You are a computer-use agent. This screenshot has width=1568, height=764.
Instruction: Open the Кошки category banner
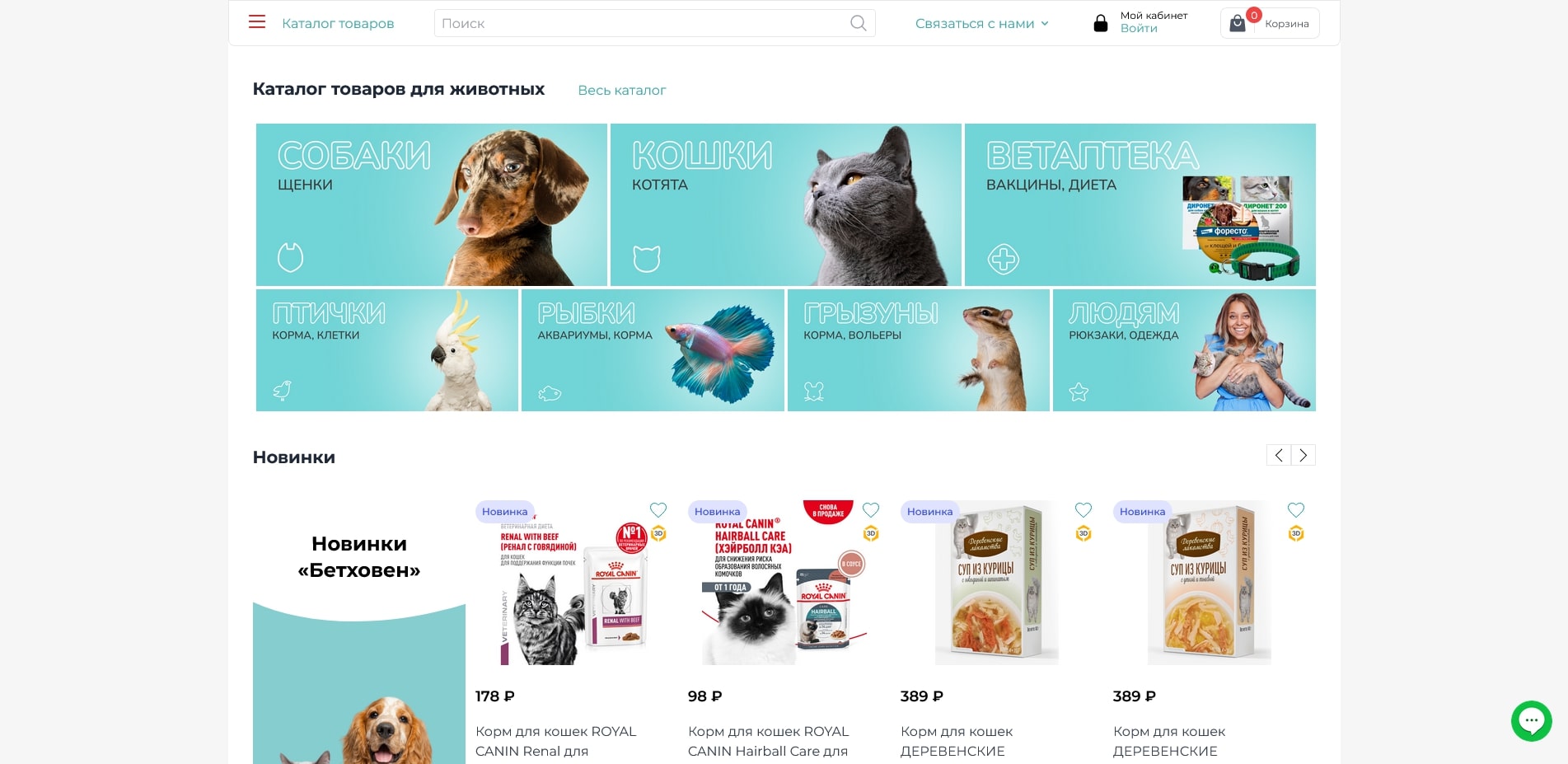(x=786, y=204)
